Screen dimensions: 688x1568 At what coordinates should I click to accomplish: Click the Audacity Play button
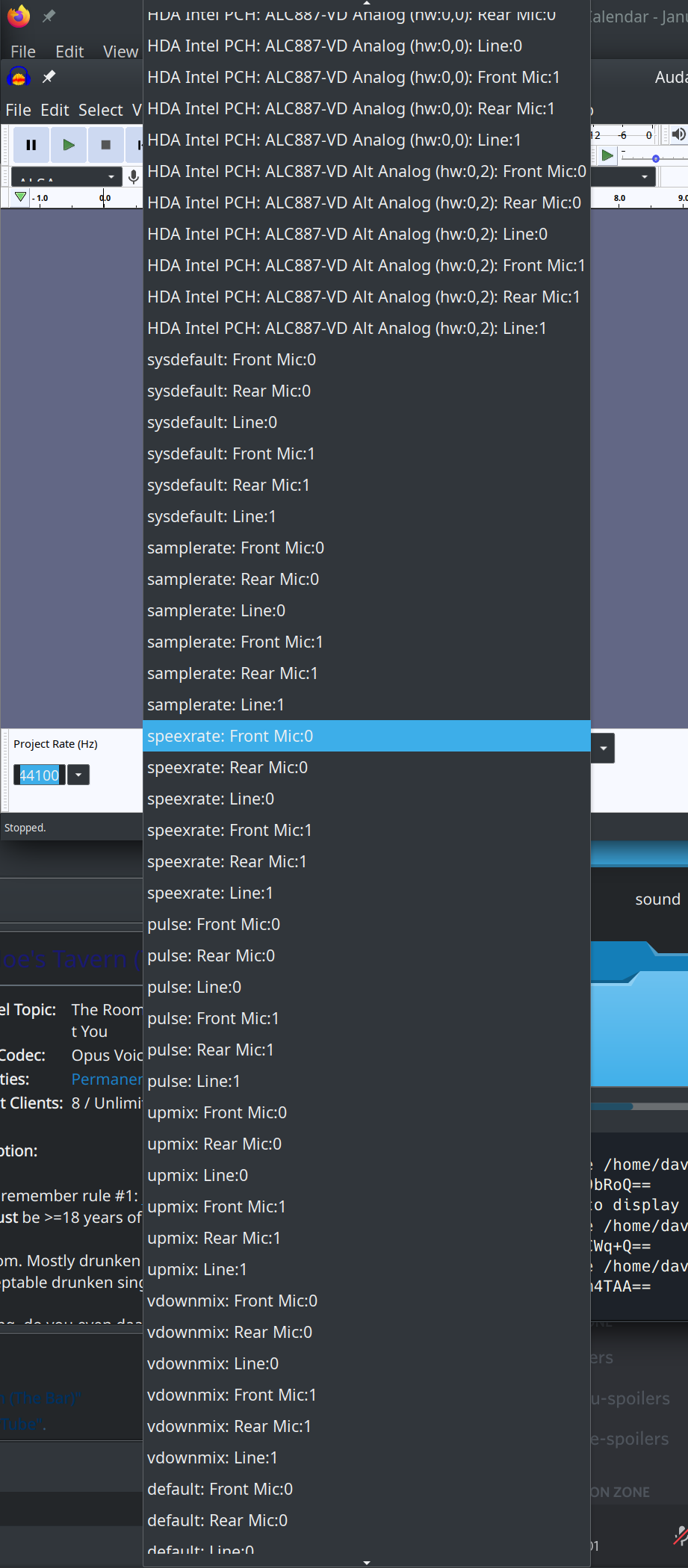pos(69,145)
